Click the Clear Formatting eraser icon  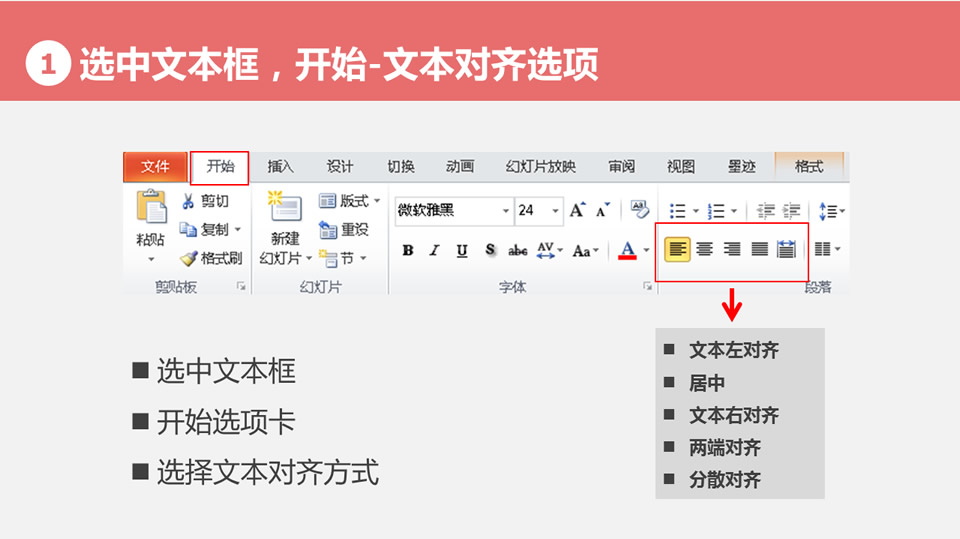[x=640, y=210]
